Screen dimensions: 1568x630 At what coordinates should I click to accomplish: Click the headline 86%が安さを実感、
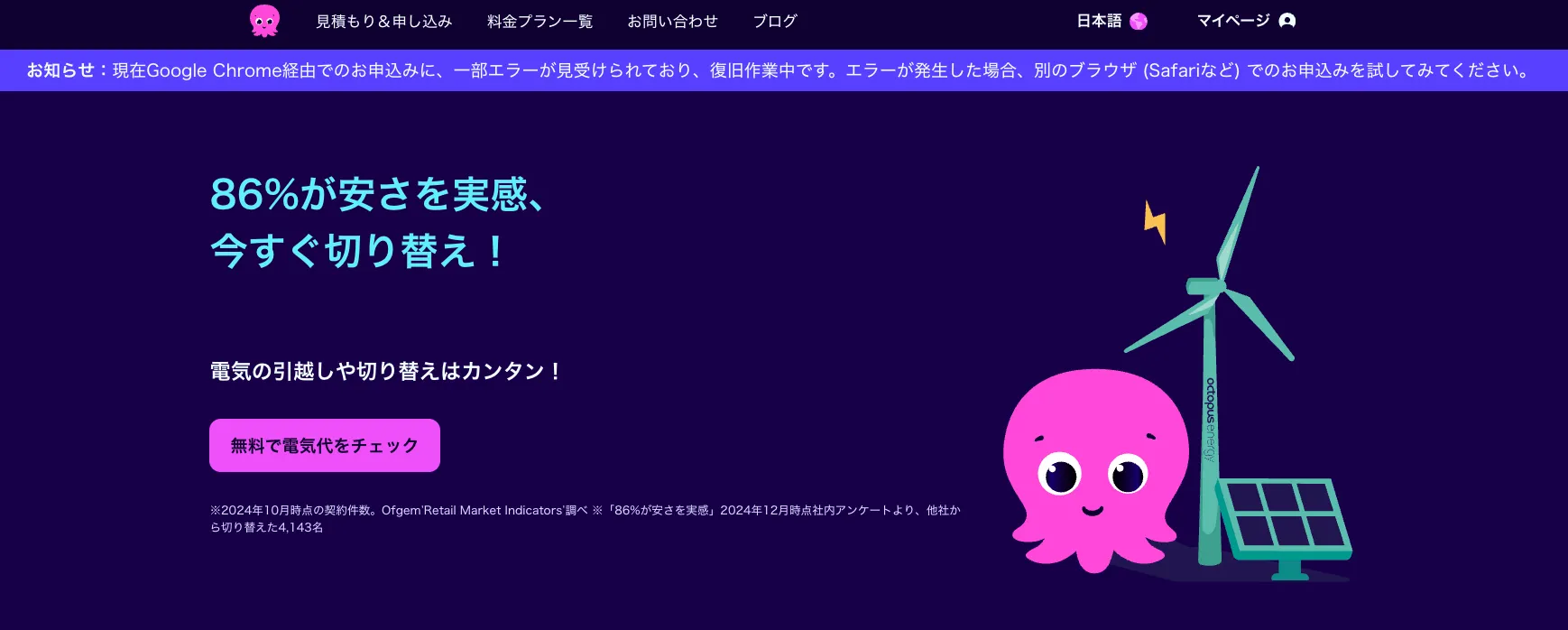tap(377, 193)
